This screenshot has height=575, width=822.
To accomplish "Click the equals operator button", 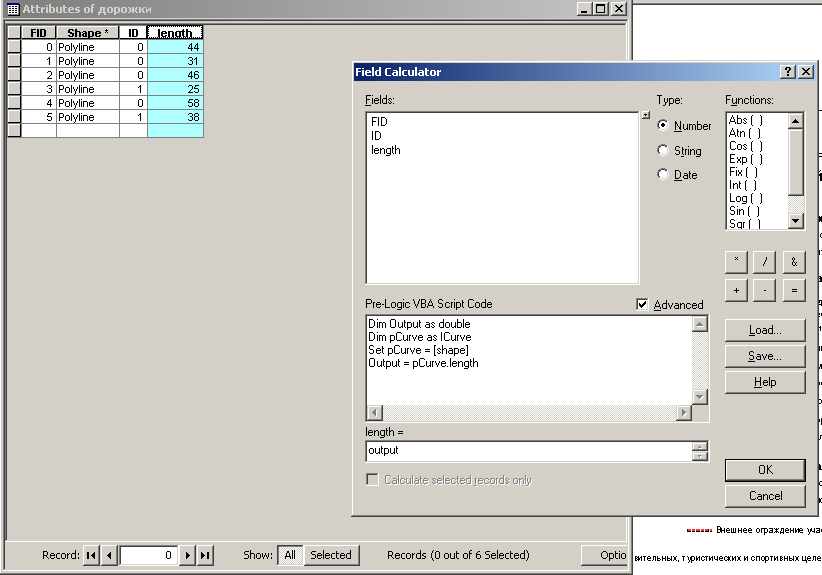I will click(x=794, y=290).
